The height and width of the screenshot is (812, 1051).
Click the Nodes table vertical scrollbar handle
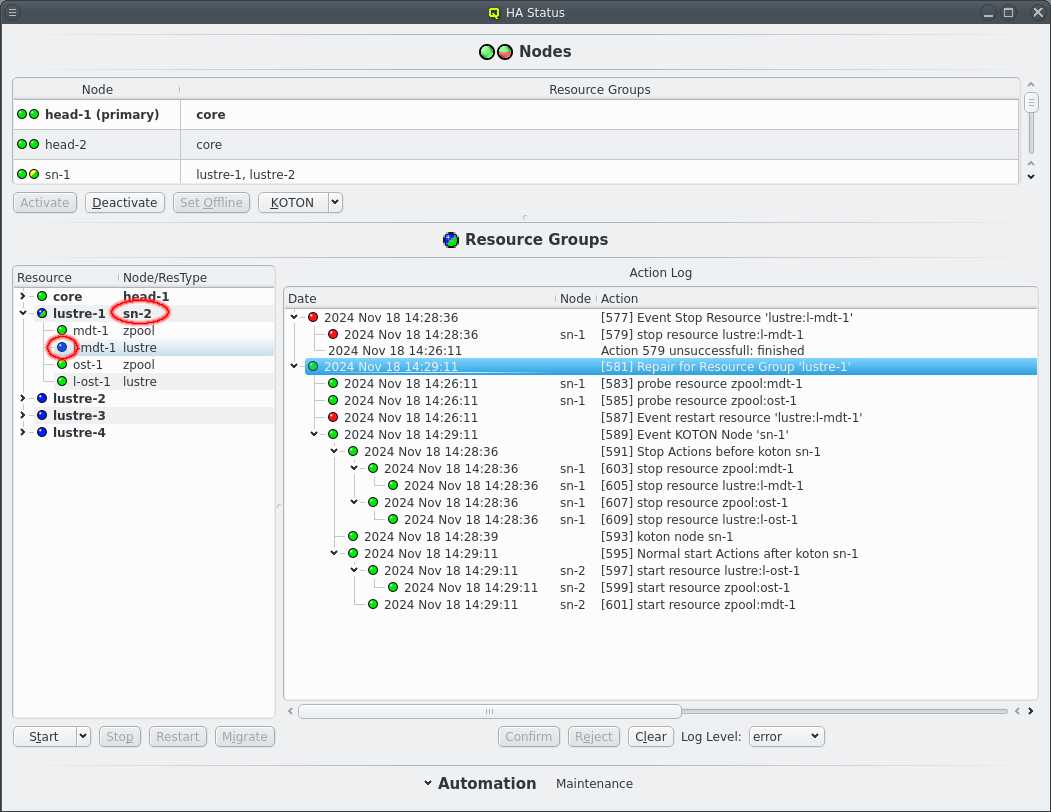coord(1031,103)
